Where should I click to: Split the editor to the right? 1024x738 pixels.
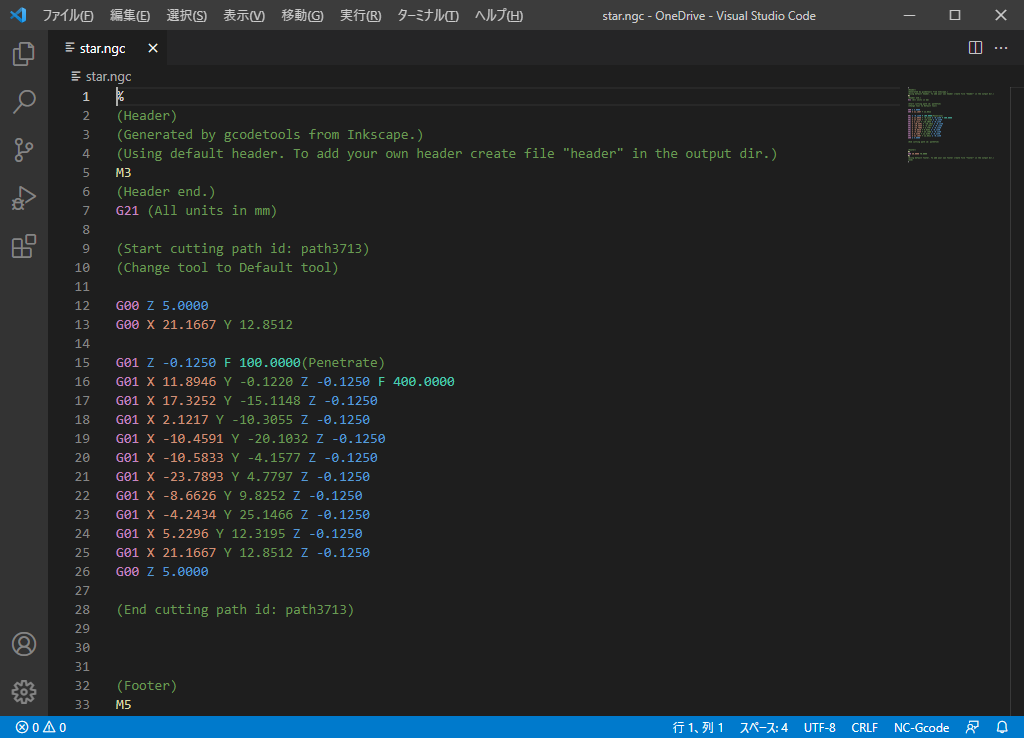[x=975, y=48]
